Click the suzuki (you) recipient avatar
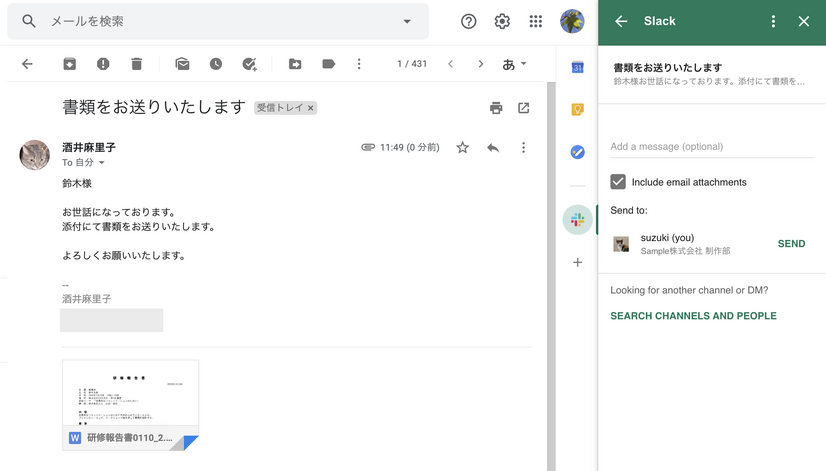Screen dimensions: 826x471 [621, 244]
